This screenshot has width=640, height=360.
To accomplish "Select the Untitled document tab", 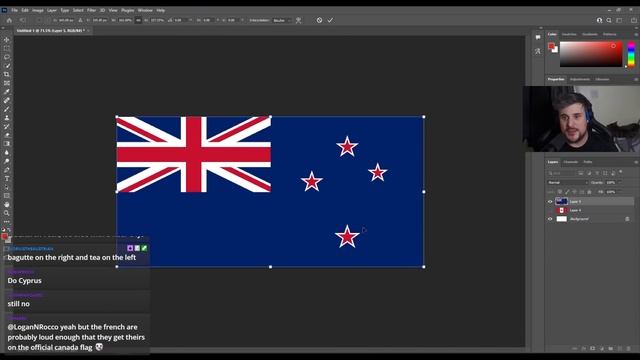I will [x=51, y=31].
